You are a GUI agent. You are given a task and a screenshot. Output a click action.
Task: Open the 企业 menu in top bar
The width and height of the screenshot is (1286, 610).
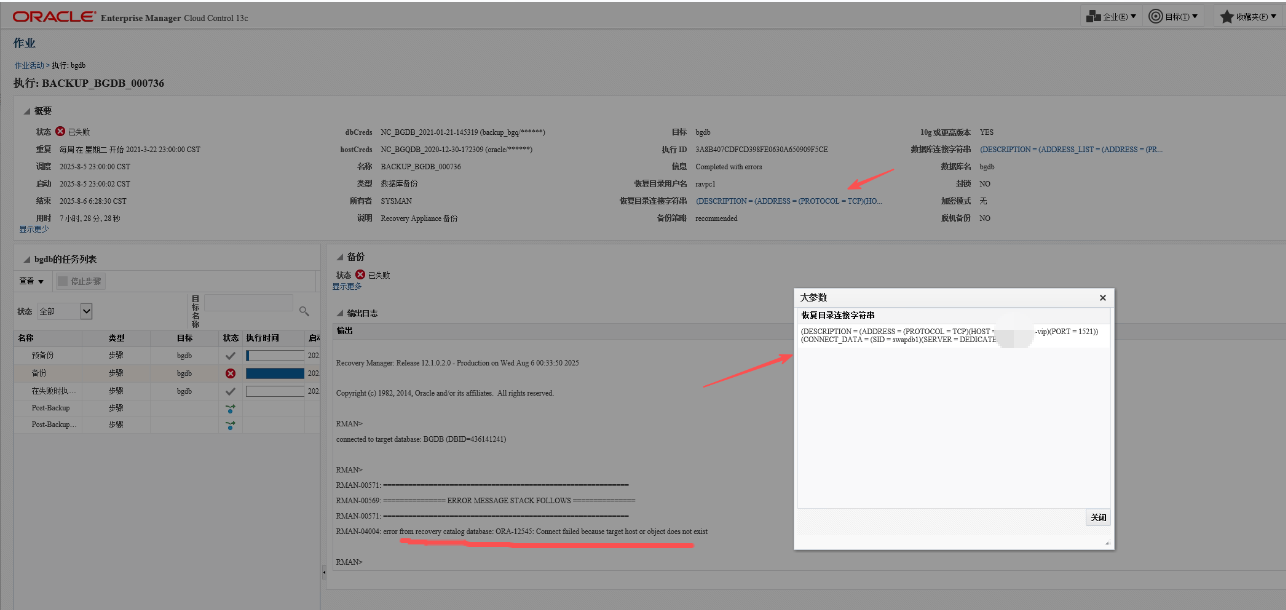(x=1111, y=17)
